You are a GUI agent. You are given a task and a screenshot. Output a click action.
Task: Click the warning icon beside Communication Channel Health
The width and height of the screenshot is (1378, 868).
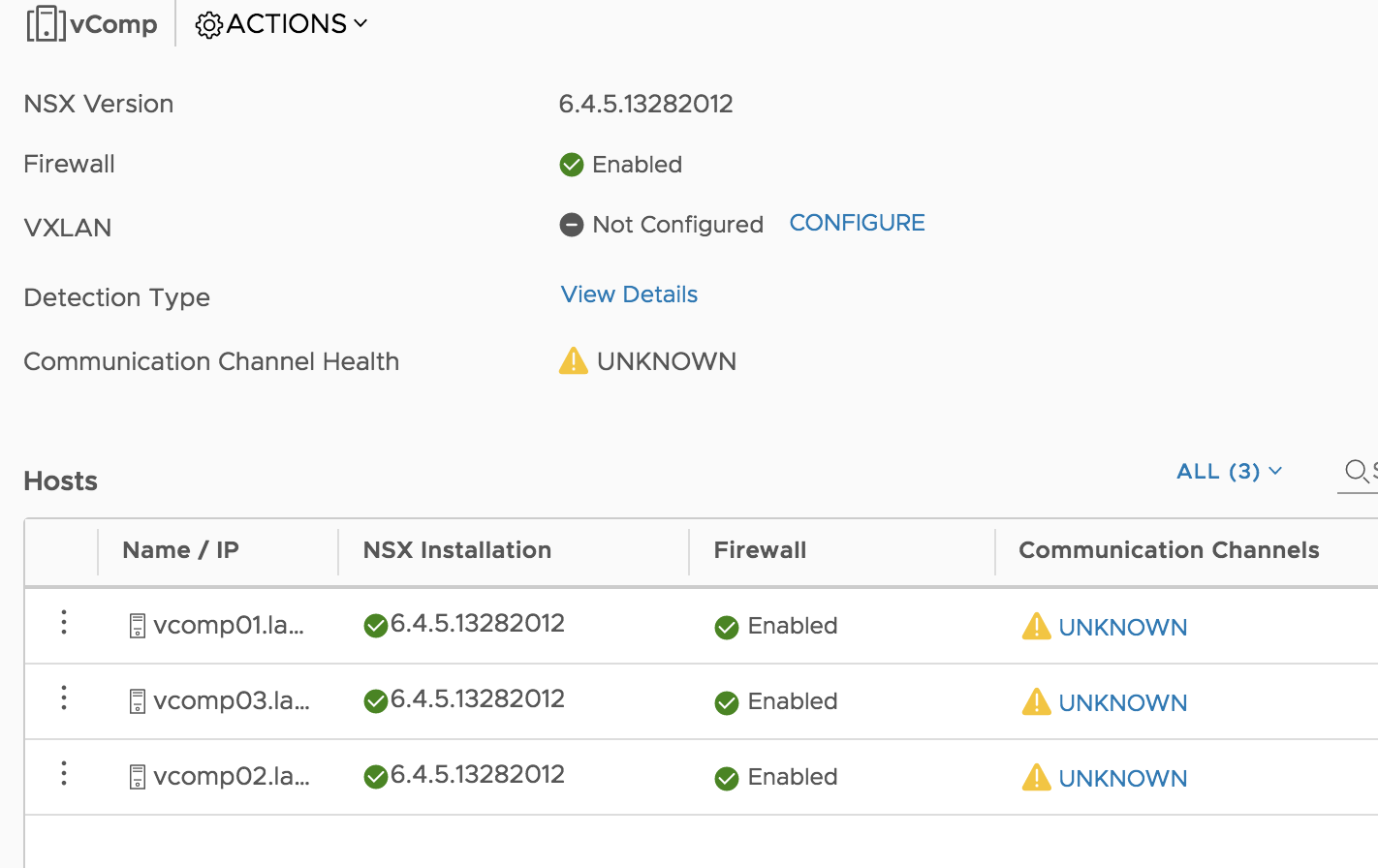coord(572,359)
